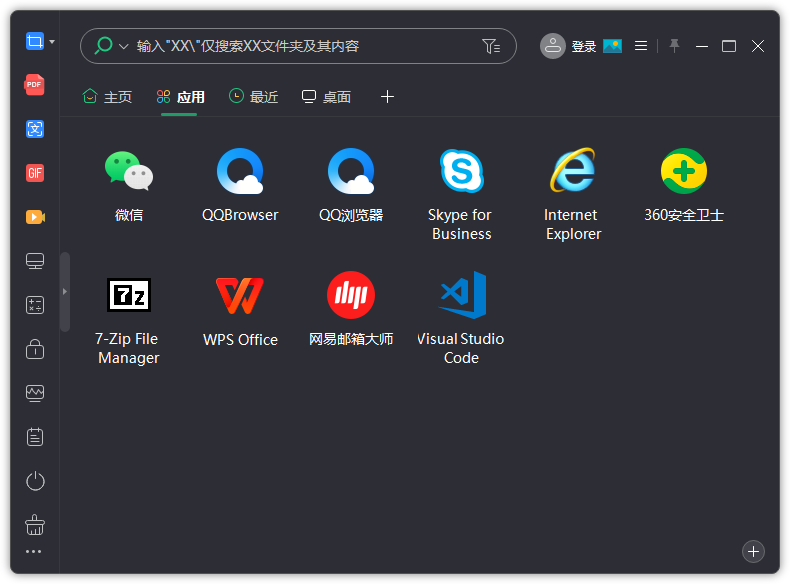Click the round add app plus button
Image resolution: width=790 pixels, height=584 pixels.
tap(753, 551)
